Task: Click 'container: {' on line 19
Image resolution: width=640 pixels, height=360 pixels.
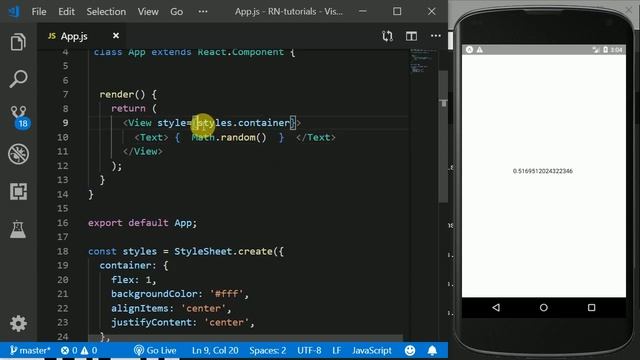Action: point(134,265)
